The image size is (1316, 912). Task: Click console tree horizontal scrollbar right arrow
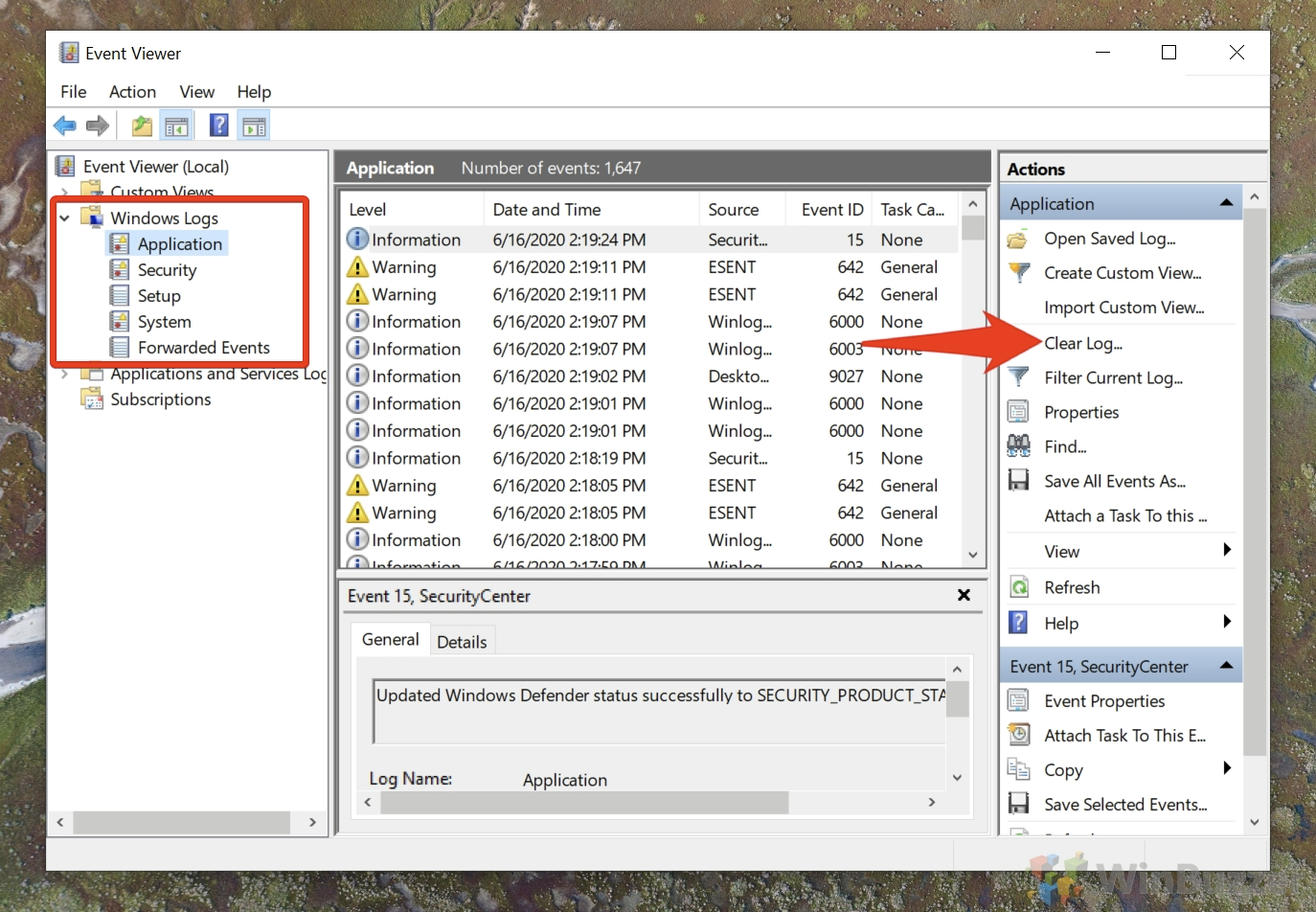click(x=312, y=822)
